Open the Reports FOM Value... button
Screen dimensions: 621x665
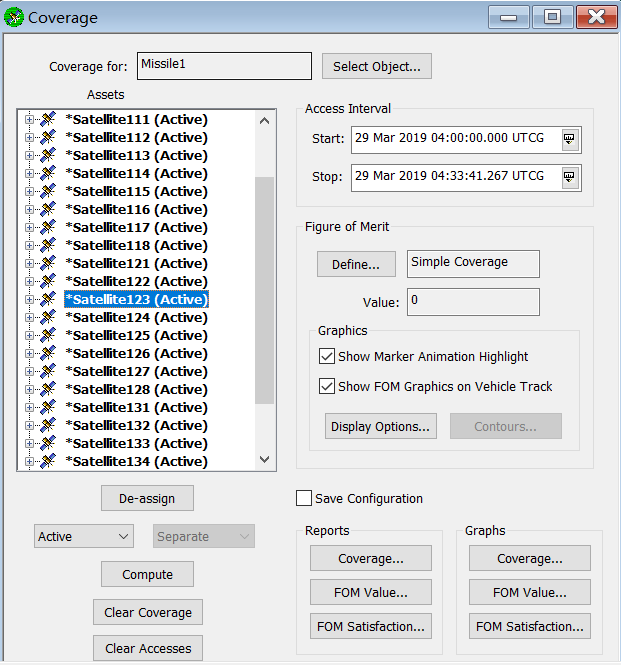click(x=371, y=592)
